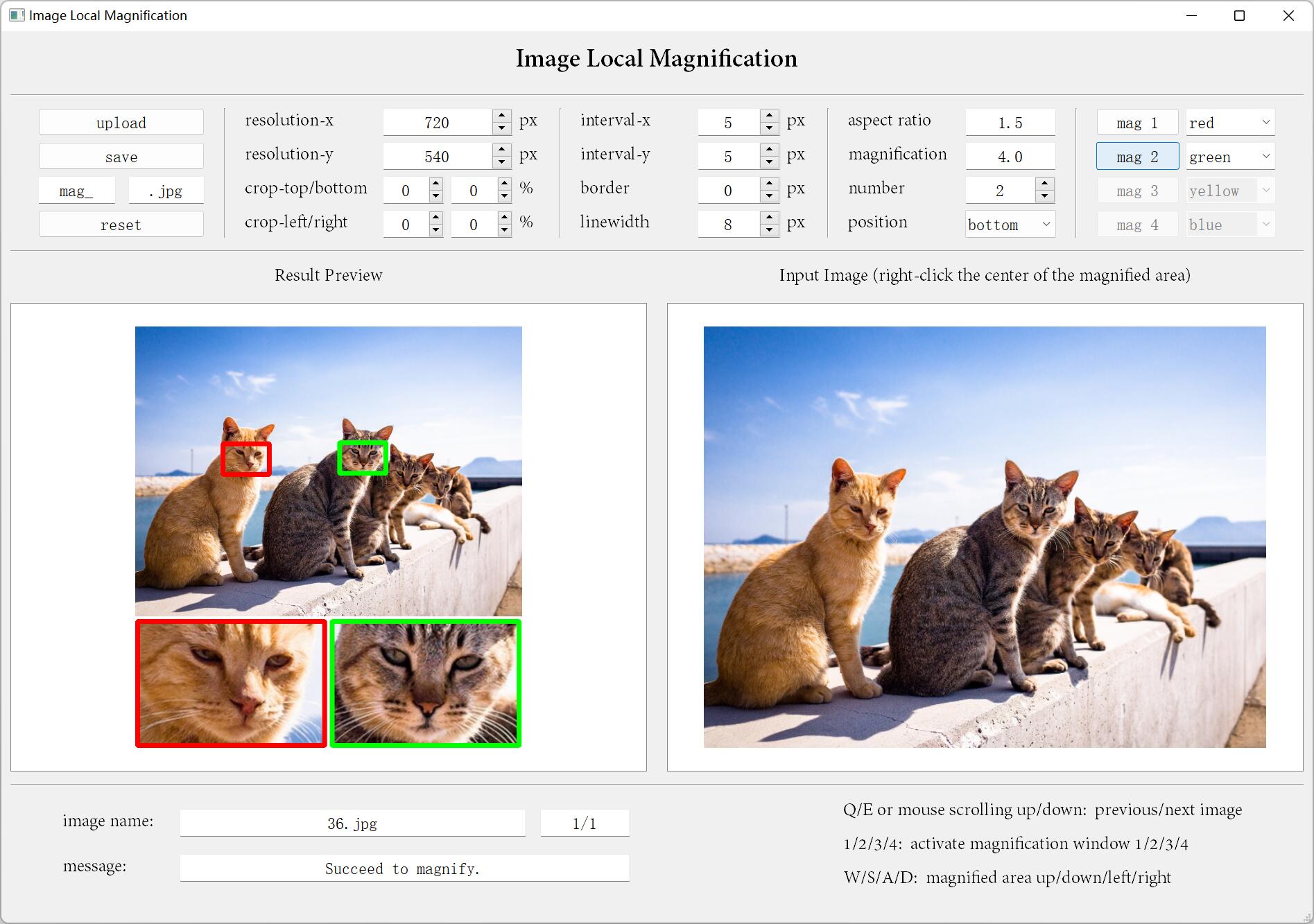Click the magnification 4.0 field
This screenshot has width=1314, height=924.
(x=1010, y=157)
